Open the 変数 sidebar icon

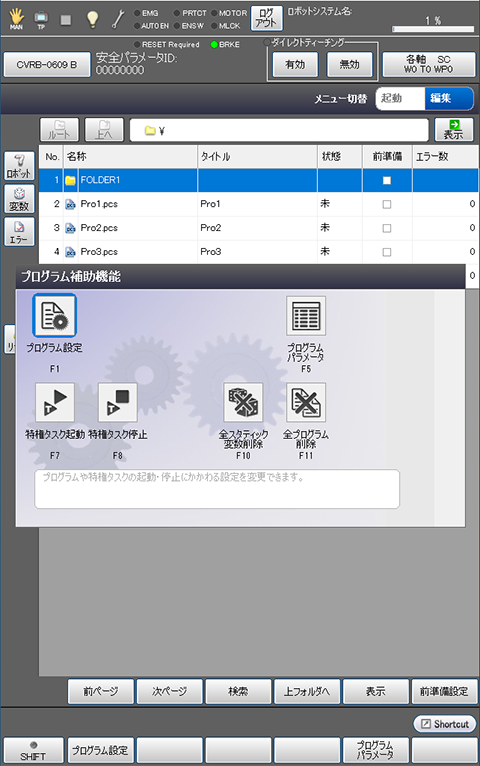point(20,199)
